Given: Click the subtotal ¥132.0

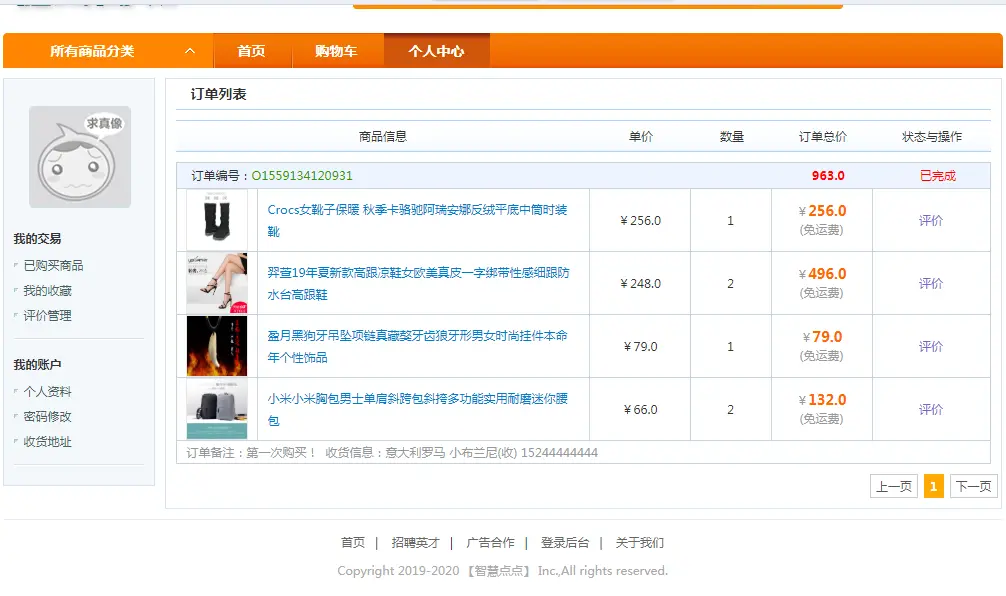Looking at the screenshot, I should click(822, 400).
